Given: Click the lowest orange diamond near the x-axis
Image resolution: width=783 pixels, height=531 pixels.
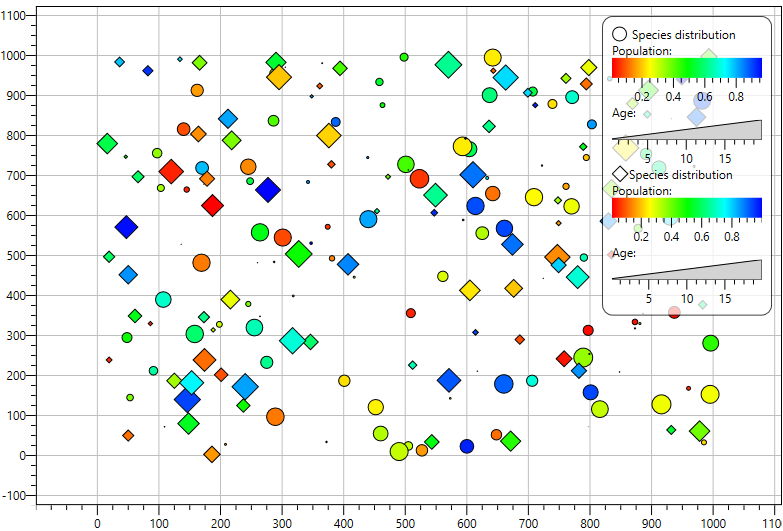Looking at the screenshot, I should pyautogui.click(x=212, y=454).
